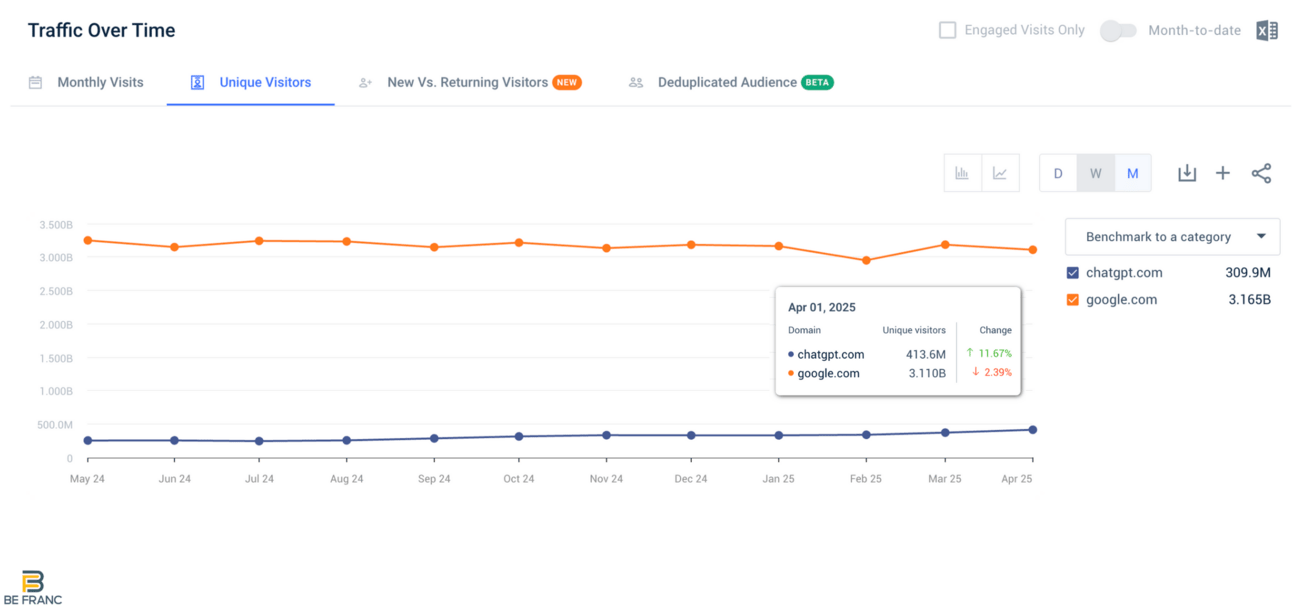The width and height of the screenshot is (1292, 610).
Task: Switch to line chart view icon
Action: tap(1000, 173)
